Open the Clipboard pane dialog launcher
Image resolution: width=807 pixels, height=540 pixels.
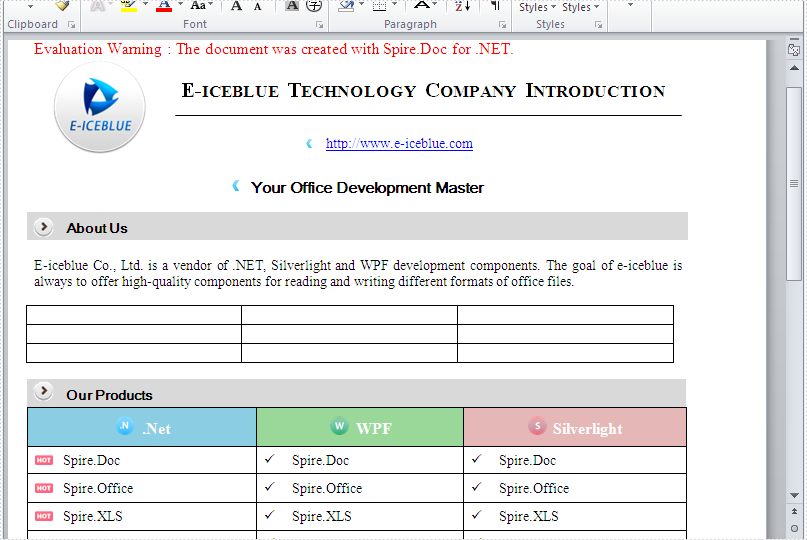click(x=72, y=25)
